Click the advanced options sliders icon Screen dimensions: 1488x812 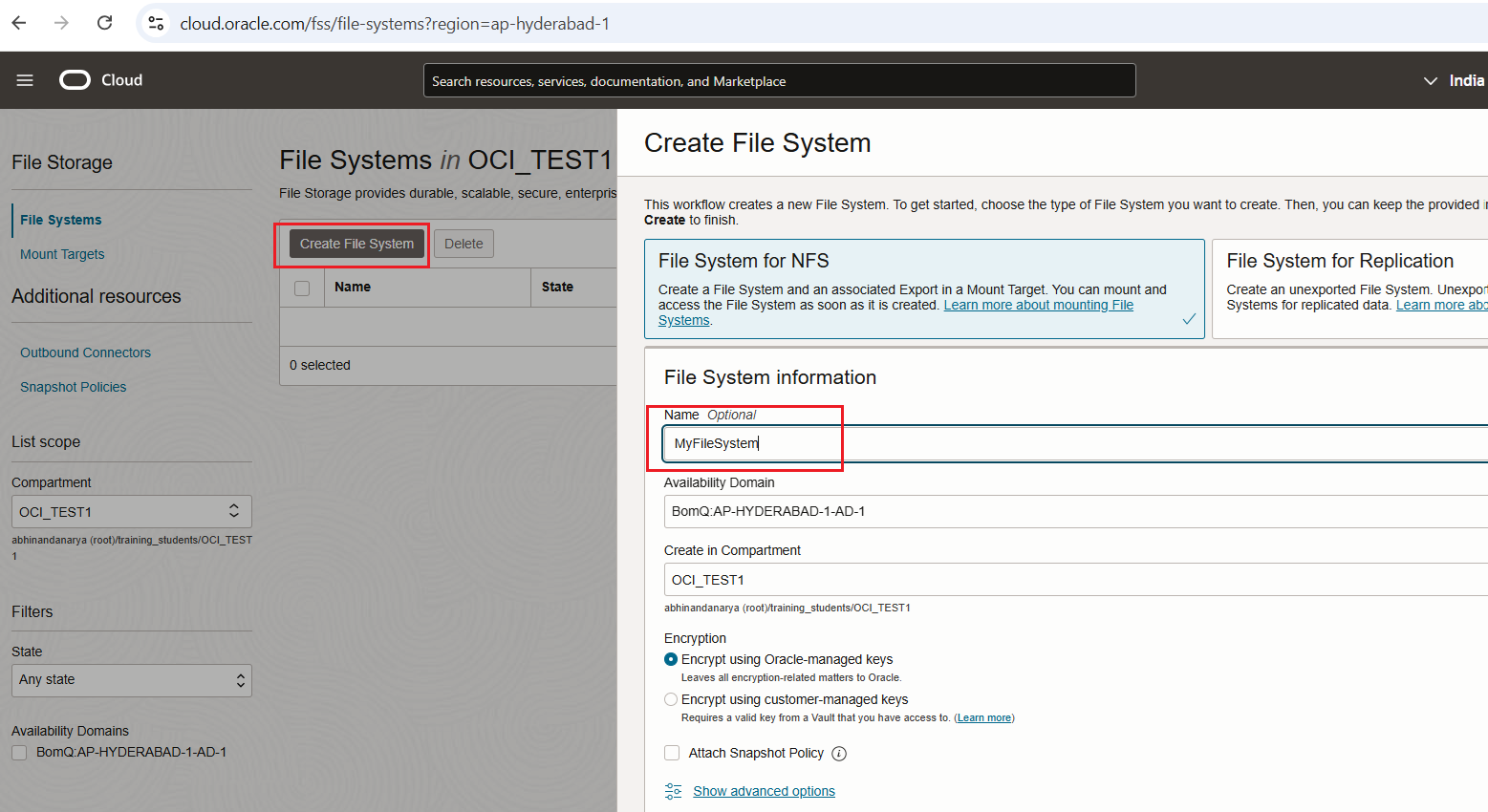click(x=674, y=791)
